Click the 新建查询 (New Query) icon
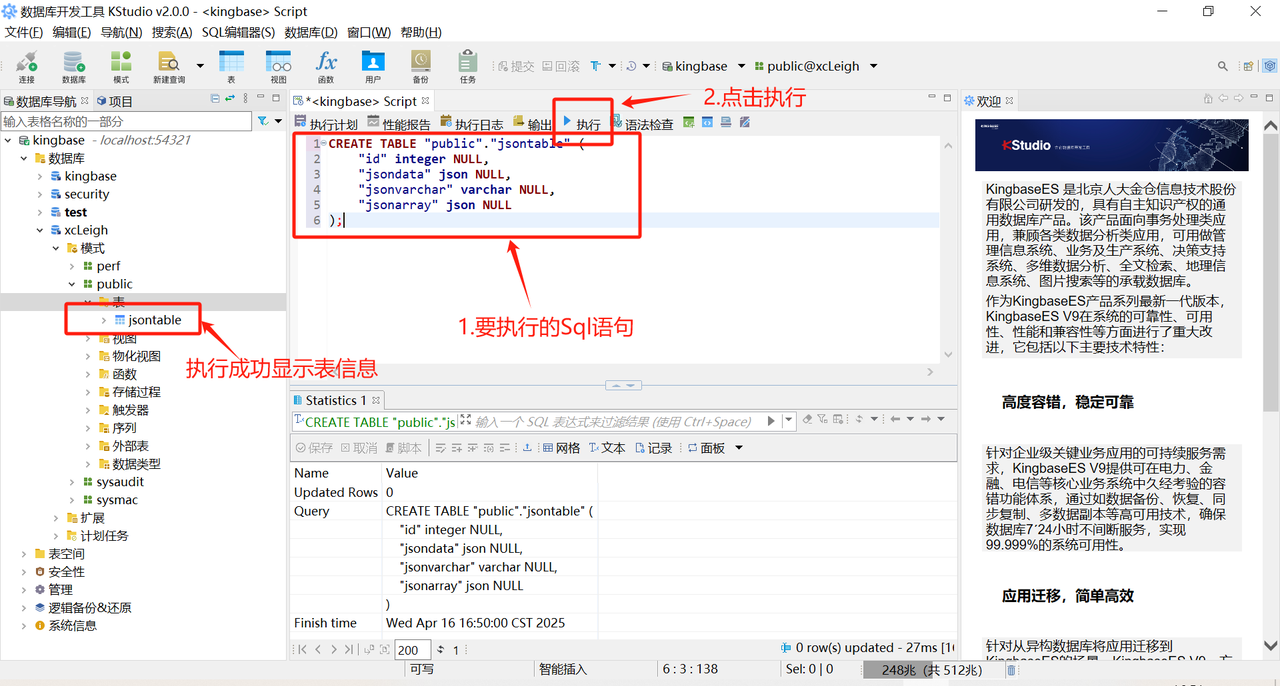The image size is (1280, 686). [x=169, y=66]
